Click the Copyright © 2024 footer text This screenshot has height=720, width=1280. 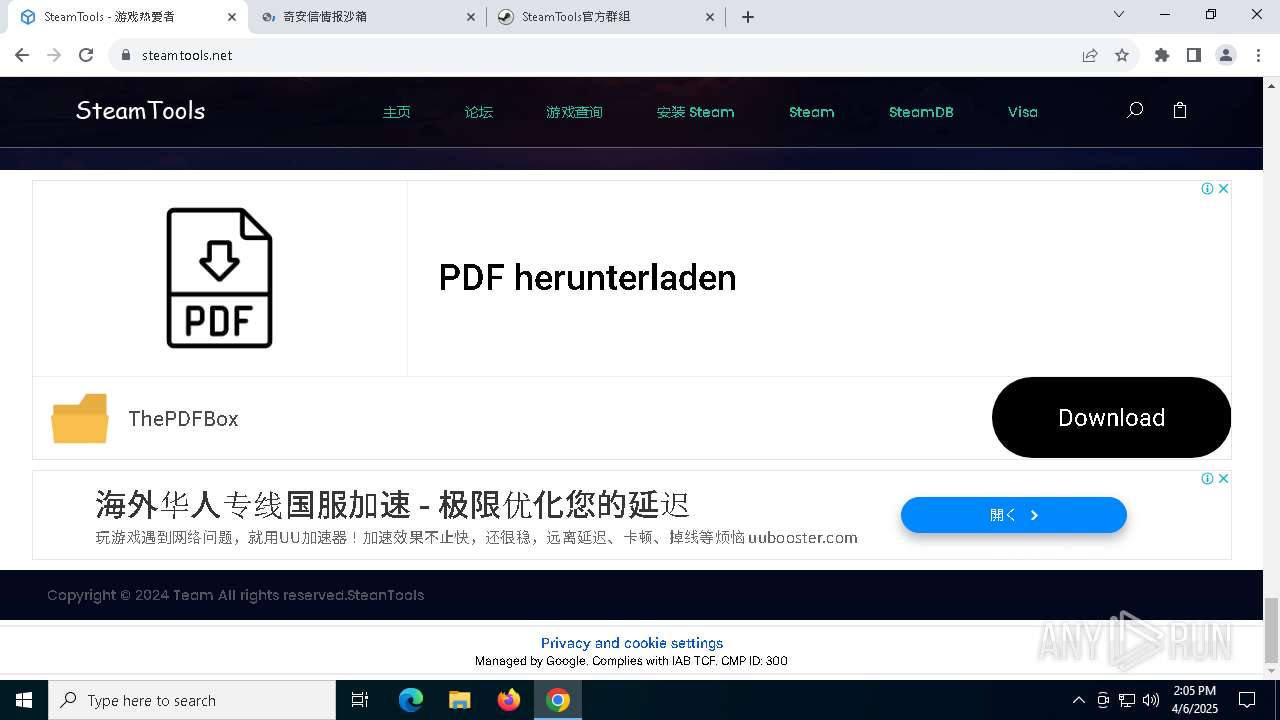[235, 595]
